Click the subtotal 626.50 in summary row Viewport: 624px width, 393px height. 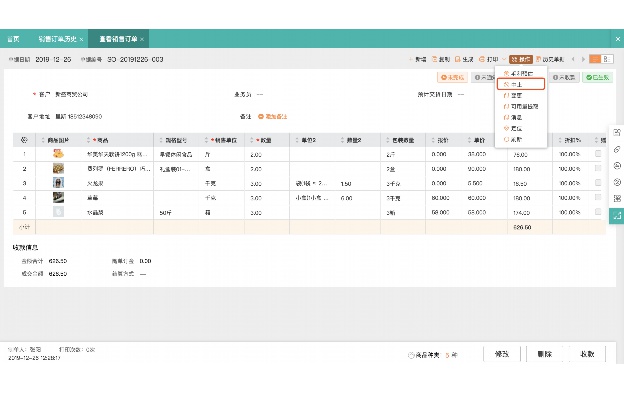(x=522, y=228)
